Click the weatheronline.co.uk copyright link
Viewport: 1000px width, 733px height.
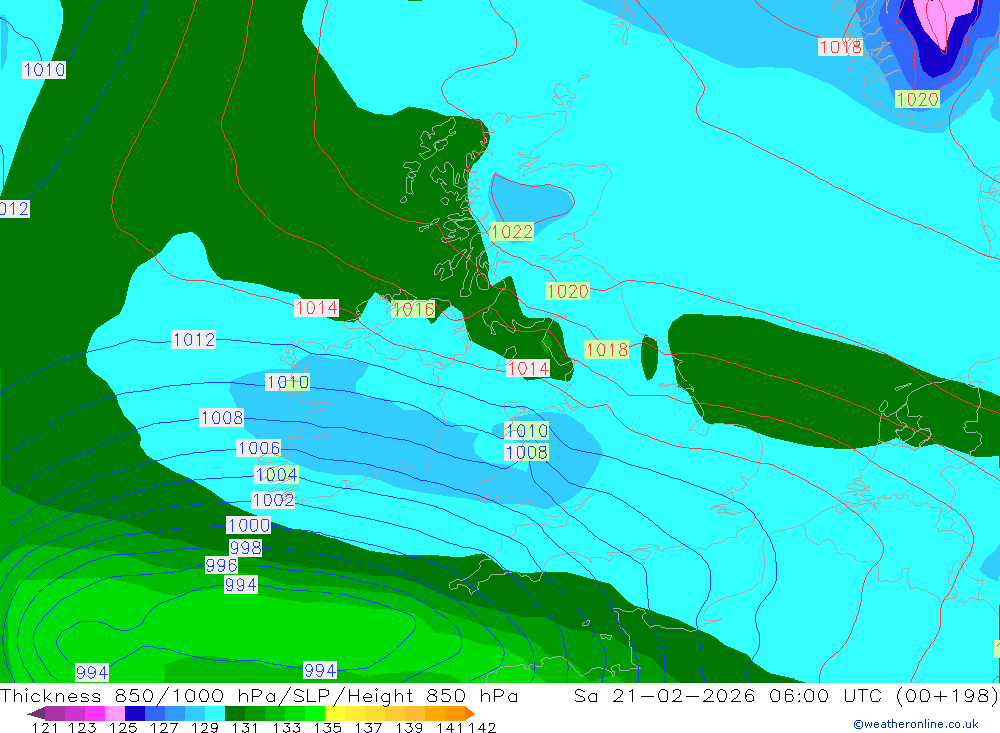pyautogui.click(x=916, y=724)
